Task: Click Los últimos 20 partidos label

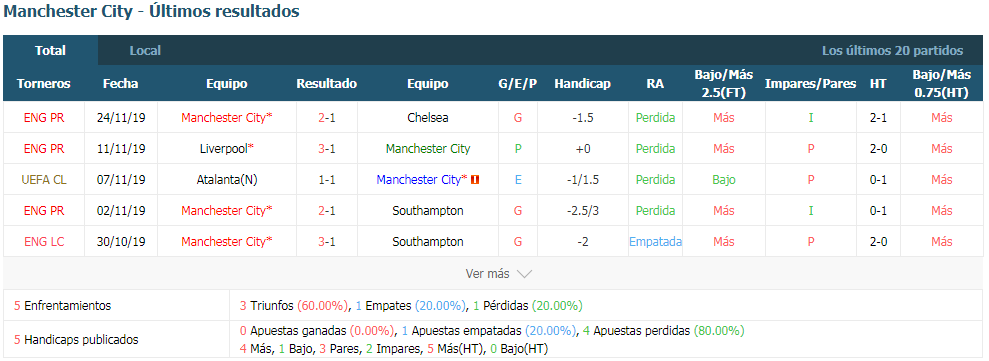Action: point(892,50)
